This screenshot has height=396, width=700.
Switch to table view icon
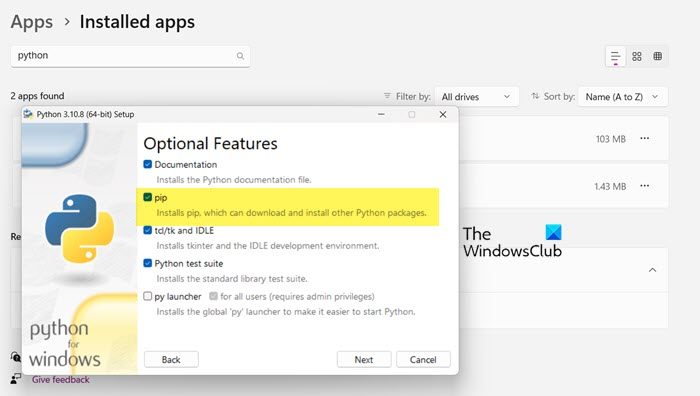point(658,56)
